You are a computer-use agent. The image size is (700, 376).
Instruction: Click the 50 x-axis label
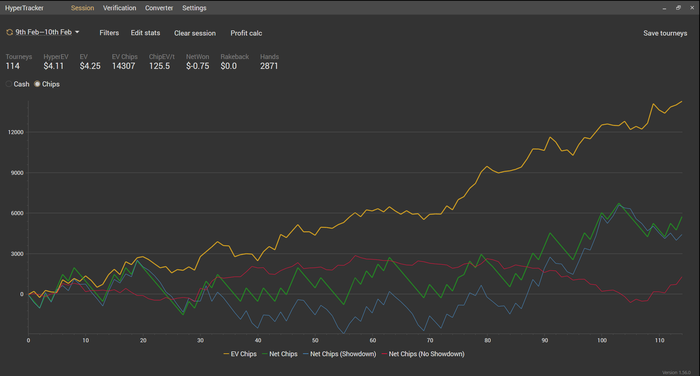(315, 340)
